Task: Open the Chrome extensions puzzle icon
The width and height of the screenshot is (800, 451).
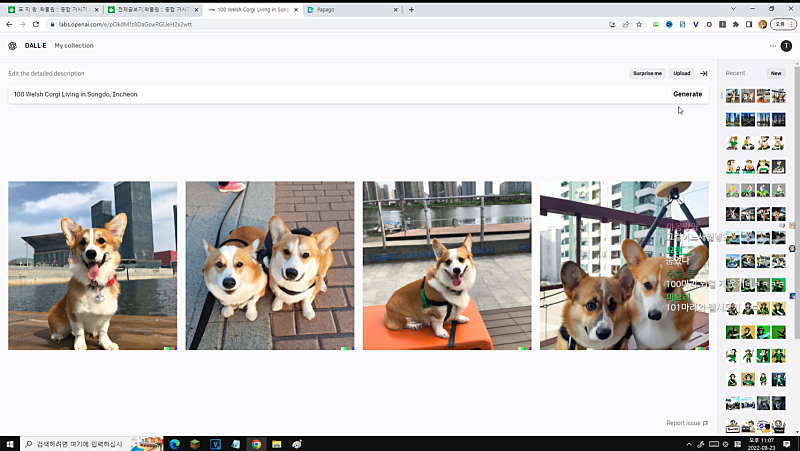Action: [736, 24]
